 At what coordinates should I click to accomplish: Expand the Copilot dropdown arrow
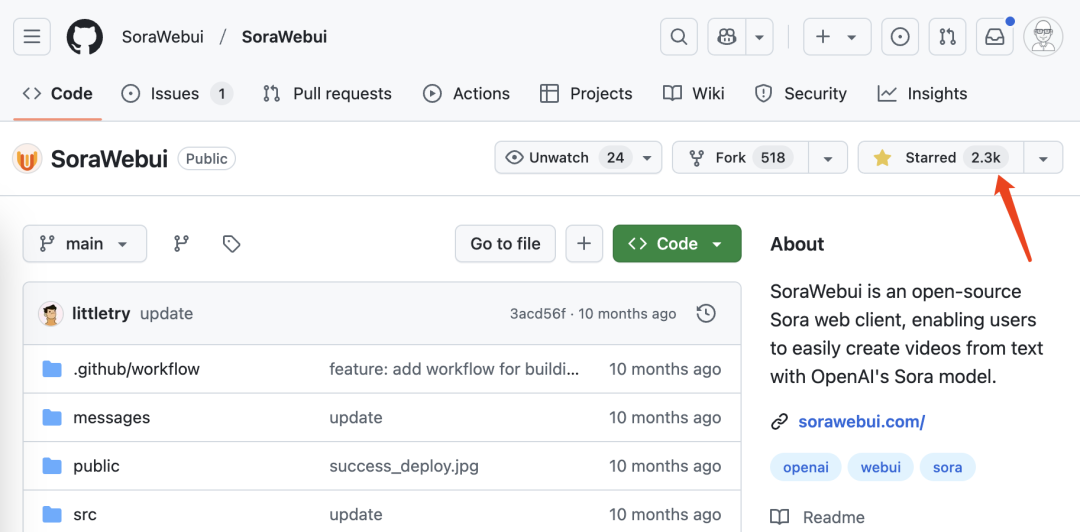tap(760, 37)
